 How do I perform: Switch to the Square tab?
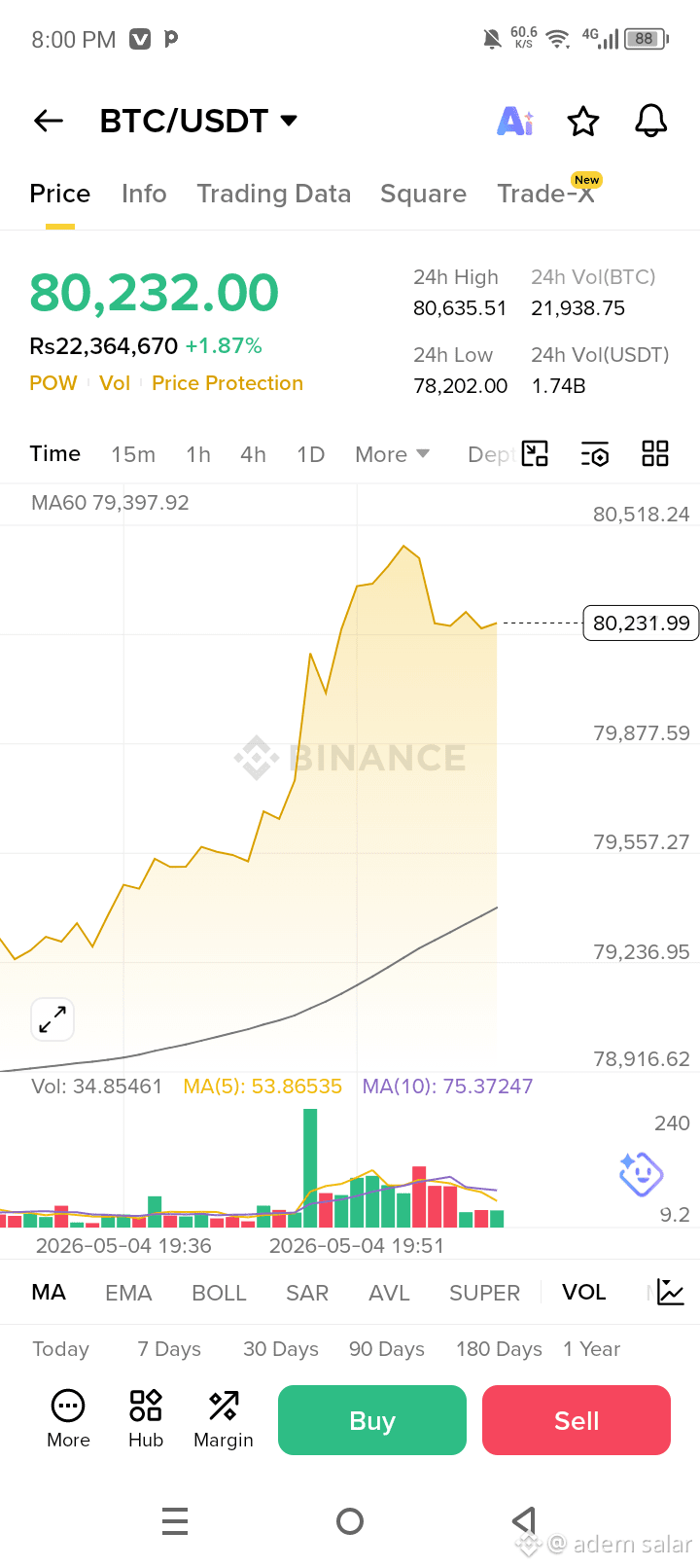click(x=424, y=194)
